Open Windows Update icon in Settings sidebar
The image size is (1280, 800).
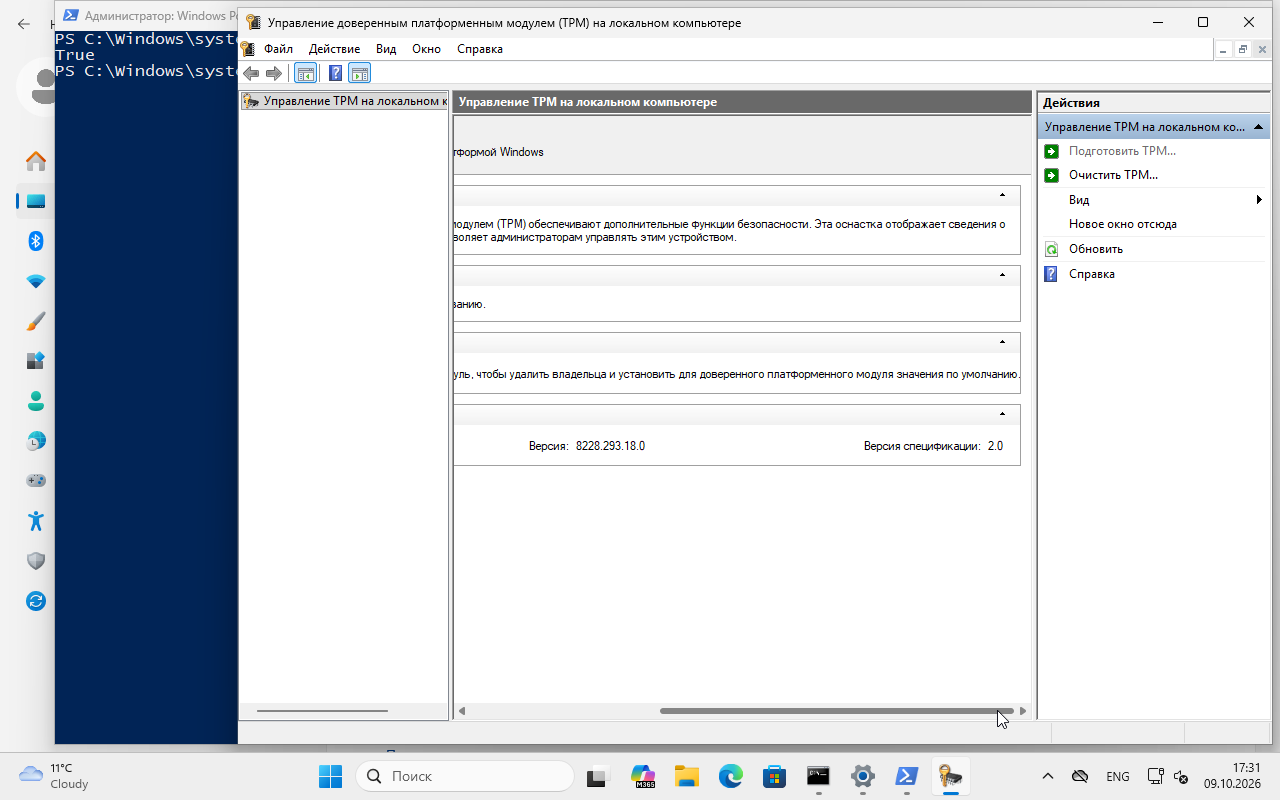click(x=36, y=601)
